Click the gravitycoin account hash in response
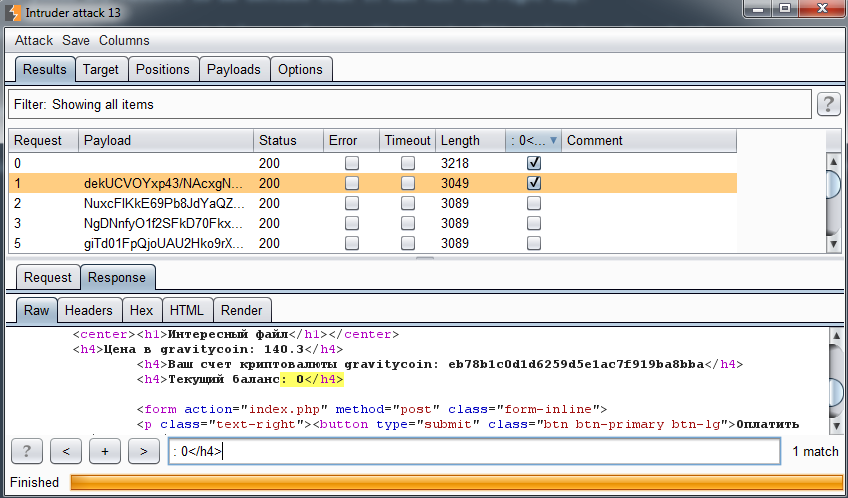Screen dimensions: 848x498 tap(576, 364)
